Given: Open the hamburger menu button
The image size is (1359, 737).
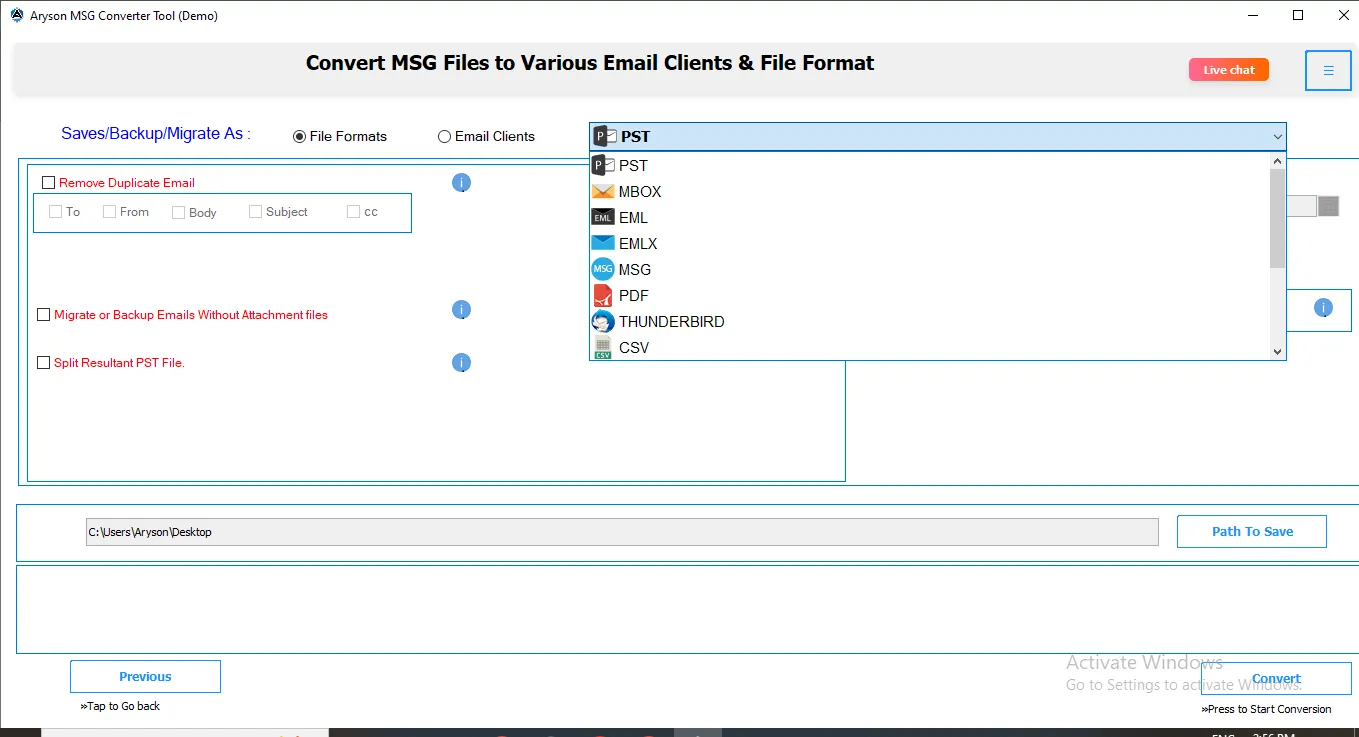Looking at the screenshot, I should tap(1328, 70).
